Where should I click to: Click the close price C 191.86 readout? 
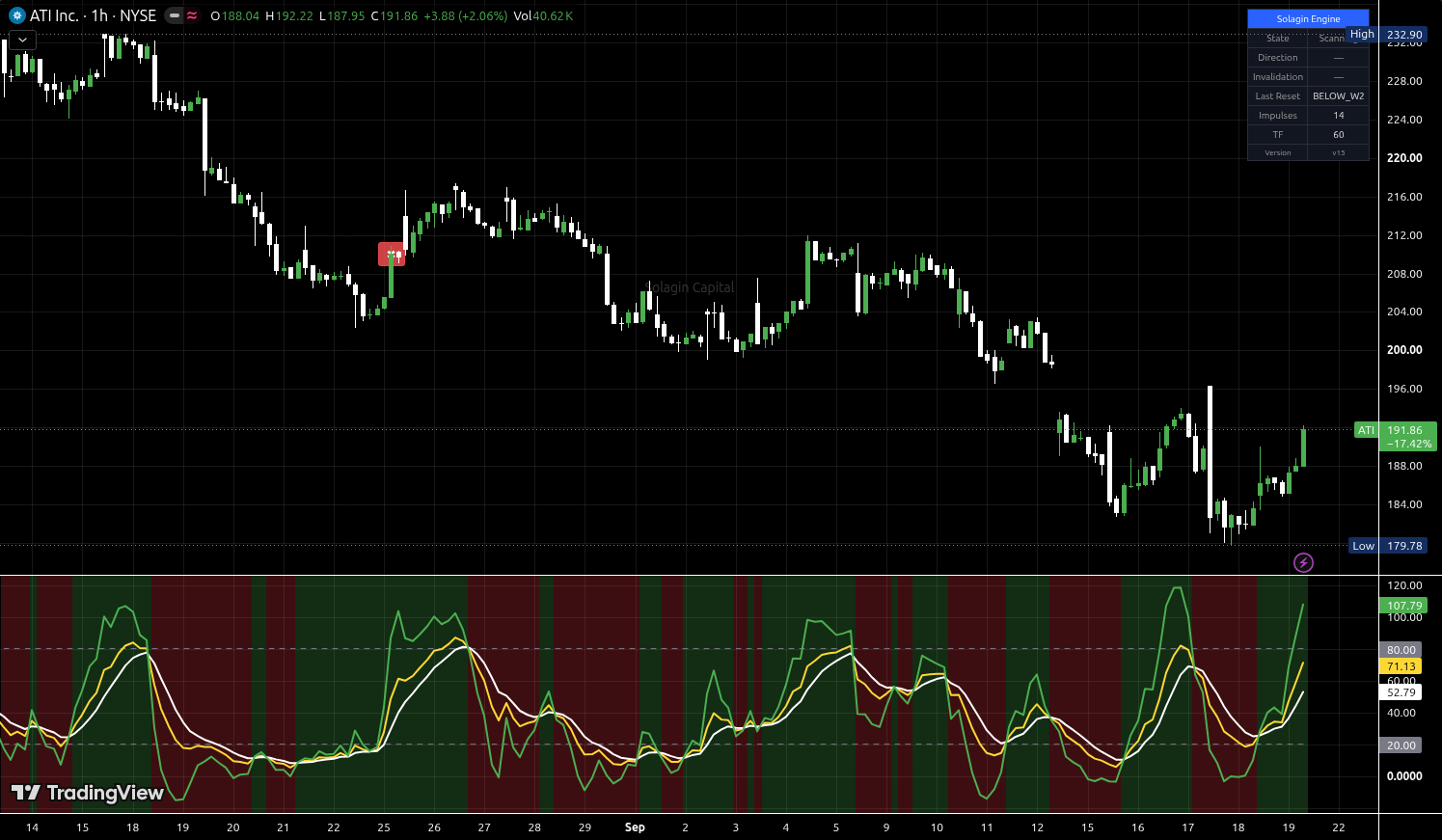coord(395,15)
